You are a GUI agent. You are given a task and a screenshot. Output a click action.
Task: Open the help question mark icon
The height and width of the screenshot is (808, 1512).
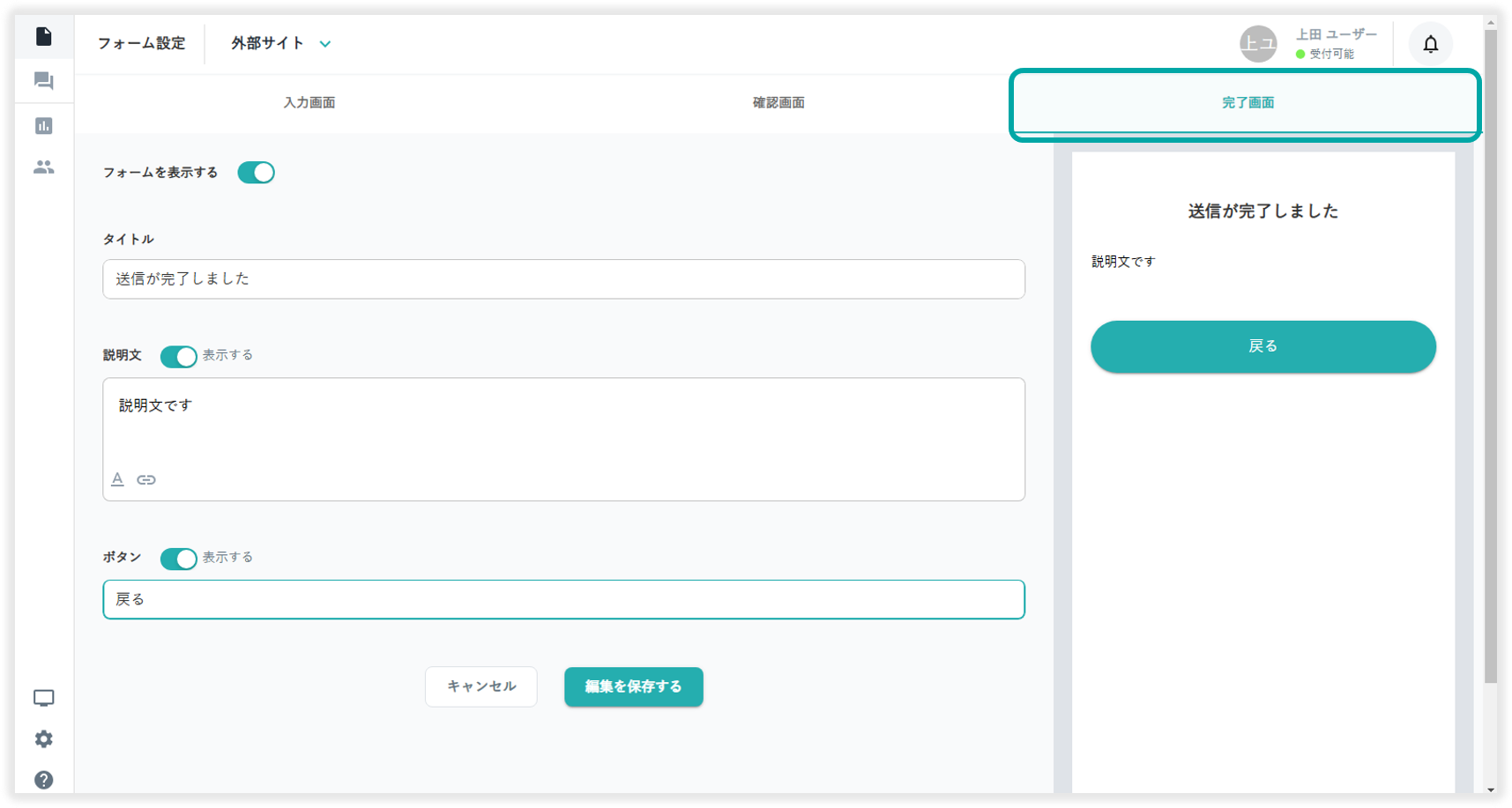point(43,780)
